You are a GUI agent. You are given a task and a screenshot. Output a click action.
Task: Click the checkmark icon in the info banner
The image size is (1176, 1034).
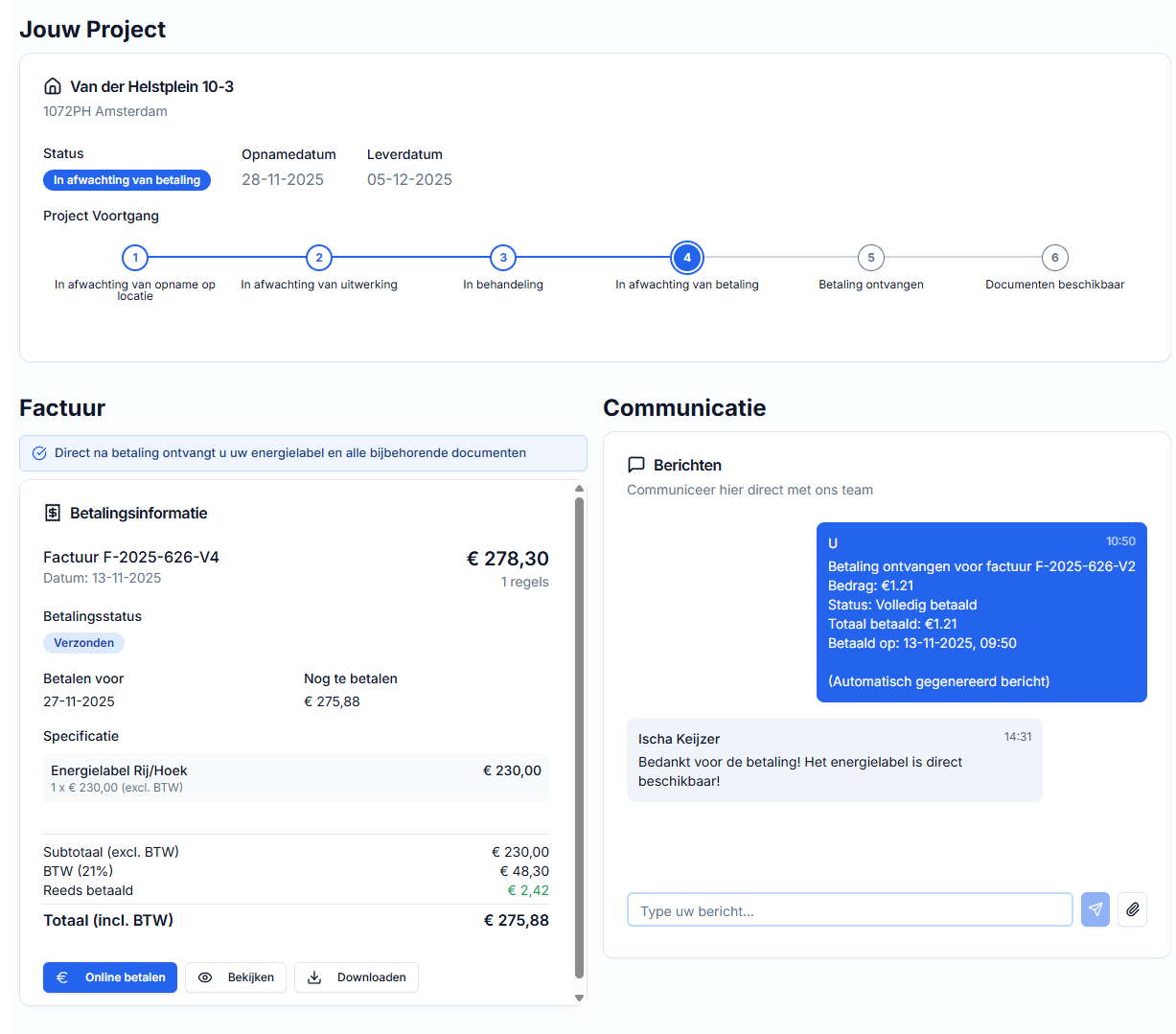click(39, 453)
